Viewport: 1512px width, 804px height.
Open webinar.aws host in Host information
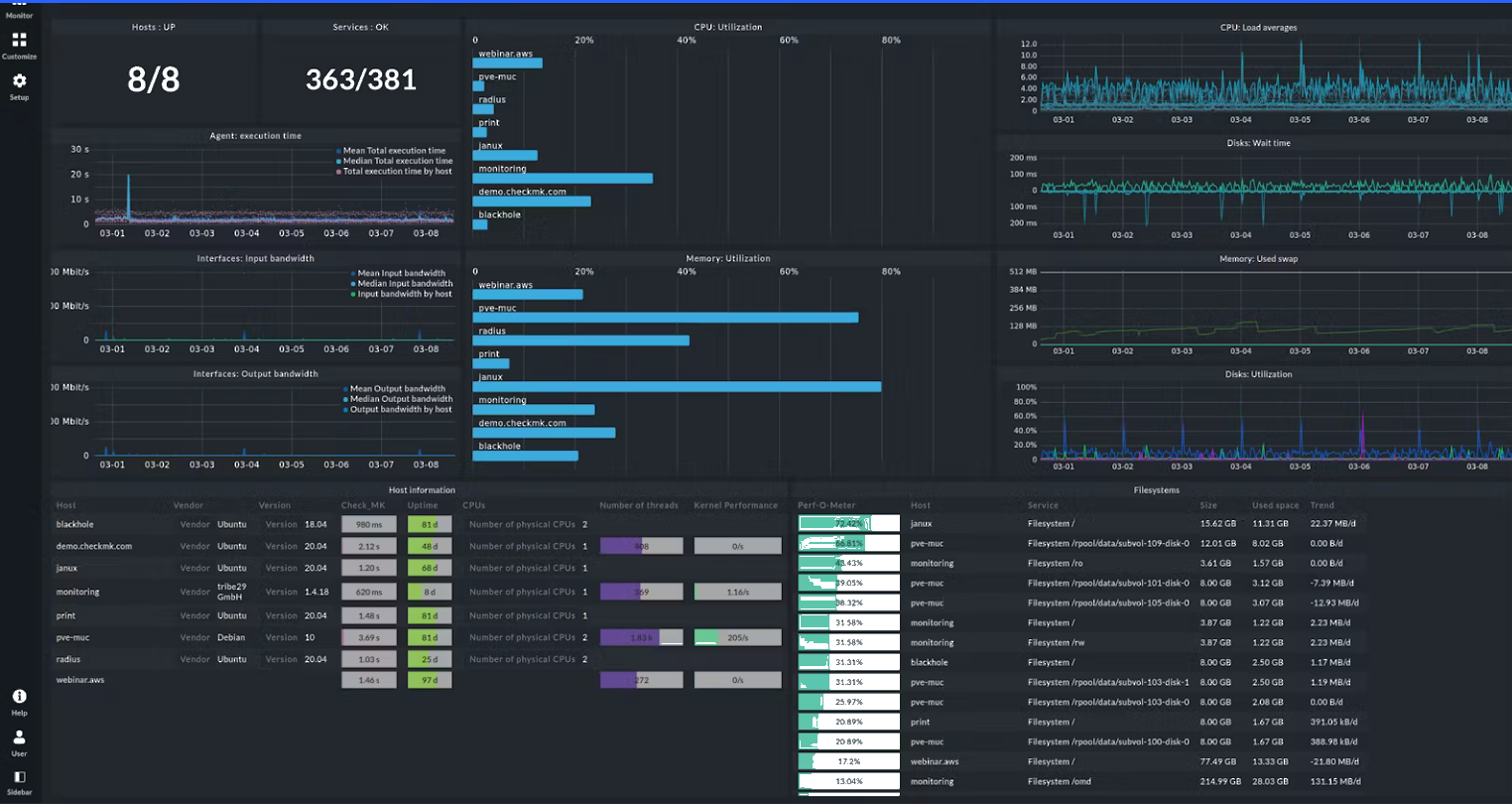(80, 680)
